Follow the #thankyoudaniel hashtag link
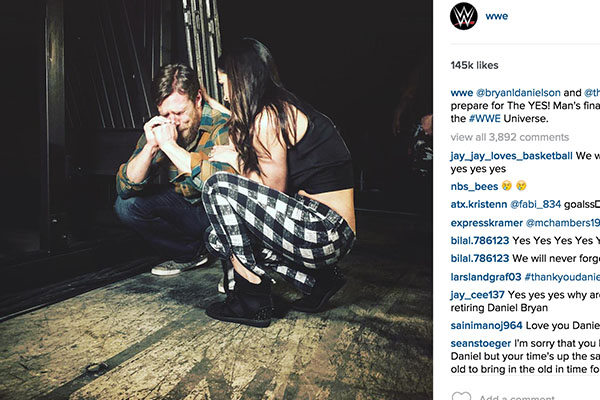 click(562, 277)
